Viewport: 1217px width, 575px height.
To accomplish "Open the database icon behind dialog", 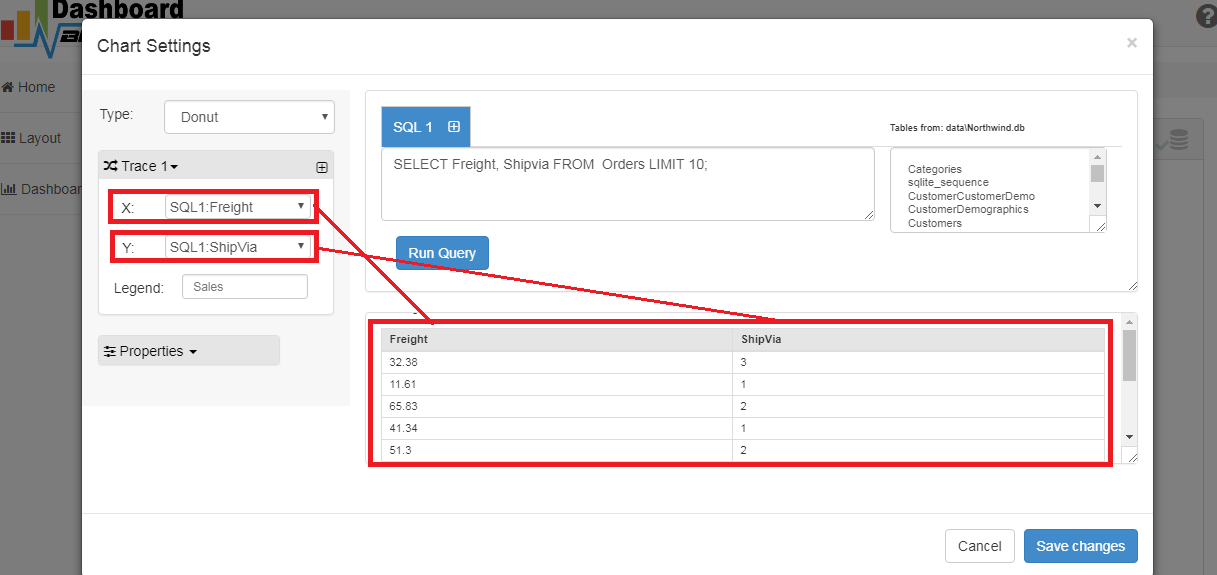I will click(x=1178, y=142).
